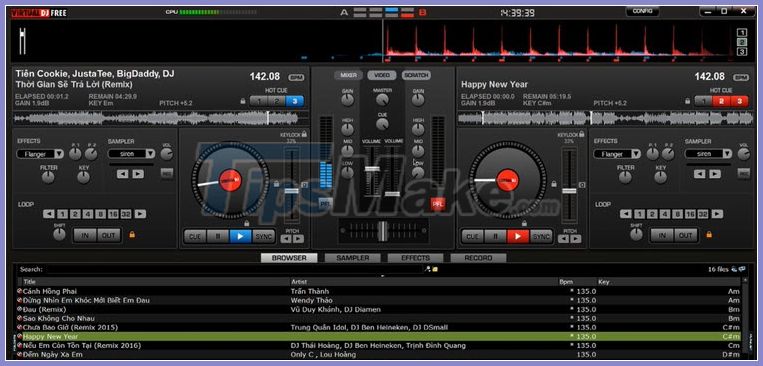The image size is (763, 366).
Task: Click into the Search field
Action: [234, 269]
